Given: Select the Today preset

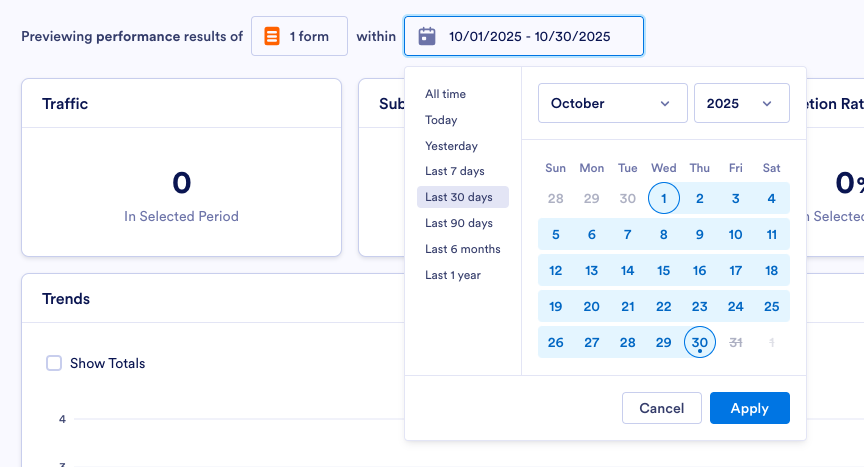Looking at the screenshot, I should coord(441,120).
